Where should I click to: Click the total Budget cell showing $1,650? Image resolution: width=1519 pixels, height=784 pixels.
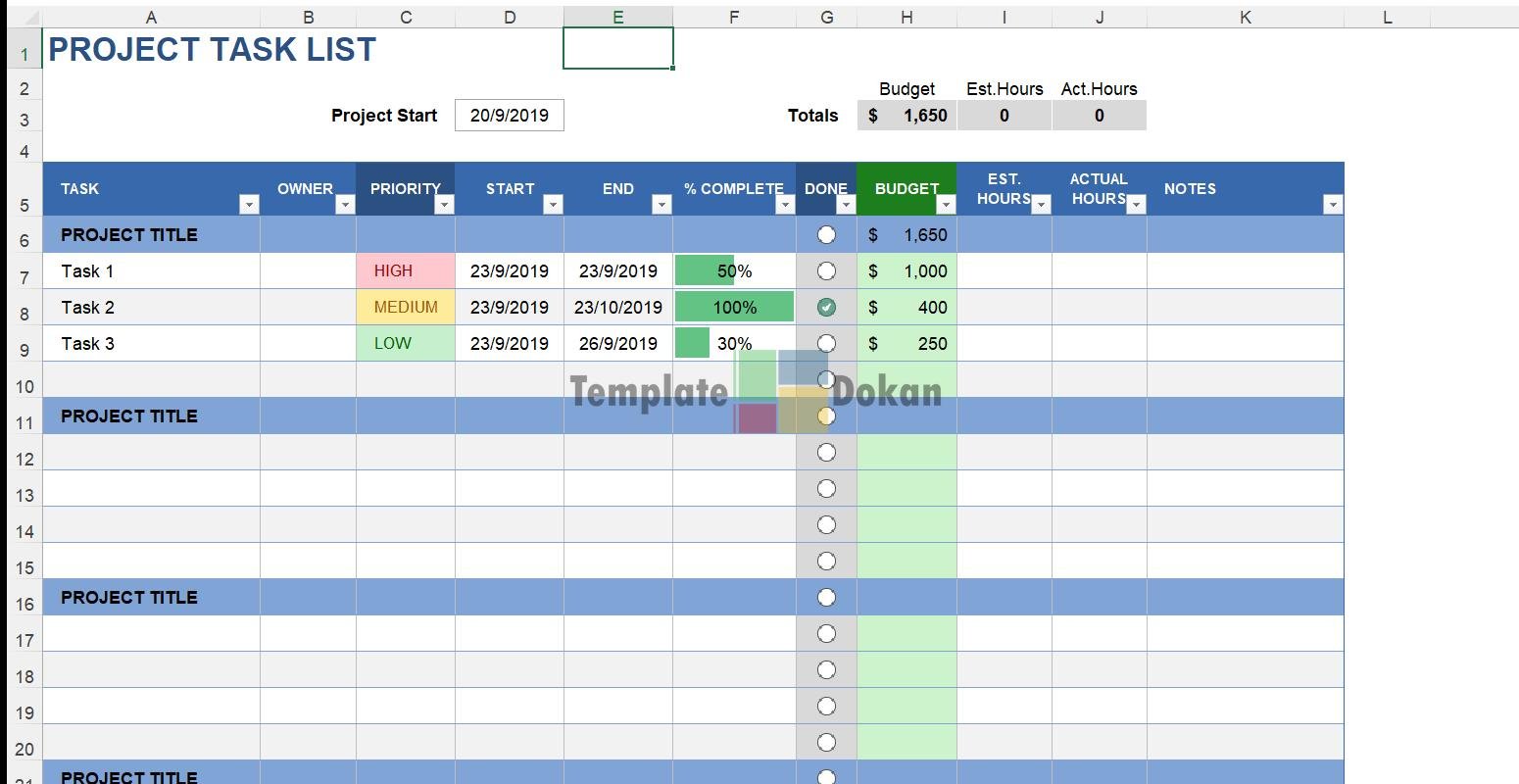click(x=906, y=115)
